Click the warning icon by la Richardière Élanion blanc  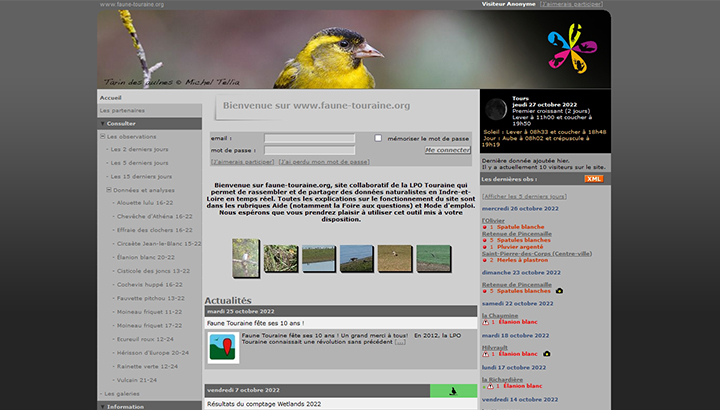[x=490, y=386]
